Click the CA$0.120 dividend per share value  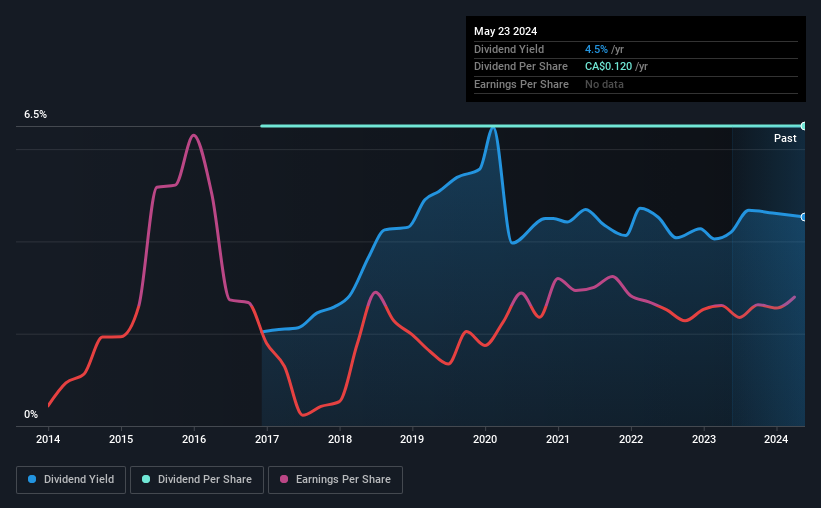click(x=608, y=67)
